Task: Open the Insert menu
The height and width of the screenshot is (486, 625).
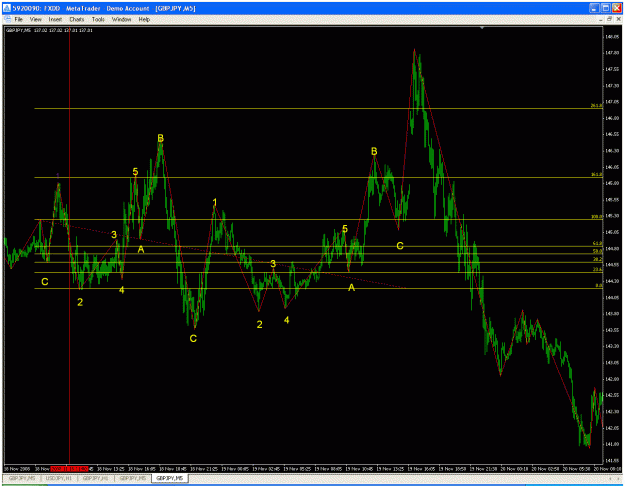Action: 55,19
